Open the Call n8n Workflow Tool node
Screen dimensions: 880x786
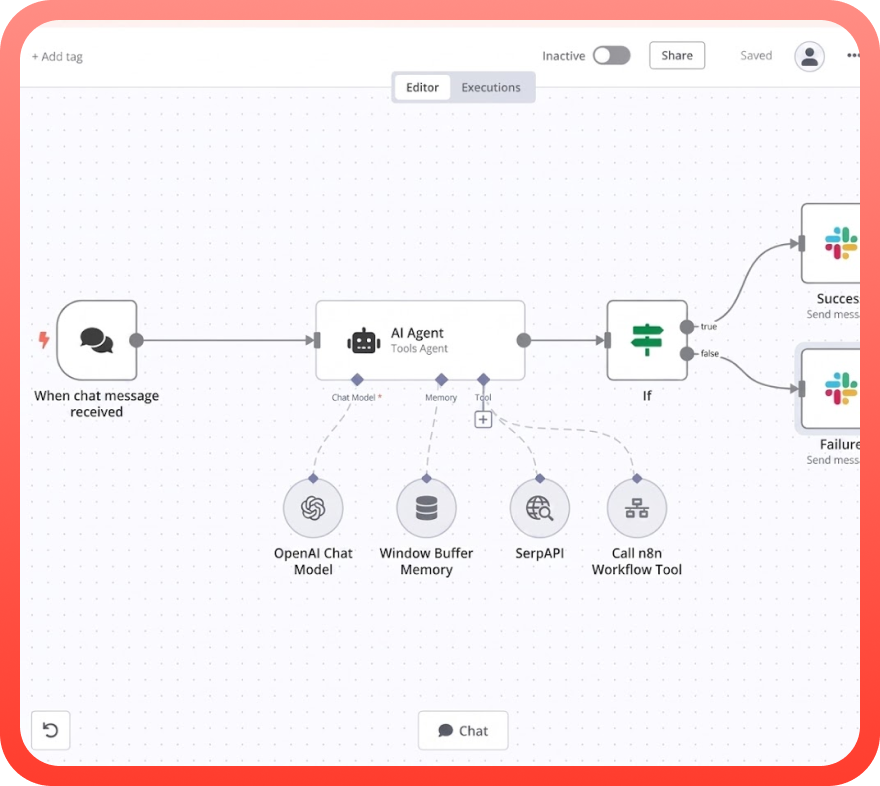(637, 508)
